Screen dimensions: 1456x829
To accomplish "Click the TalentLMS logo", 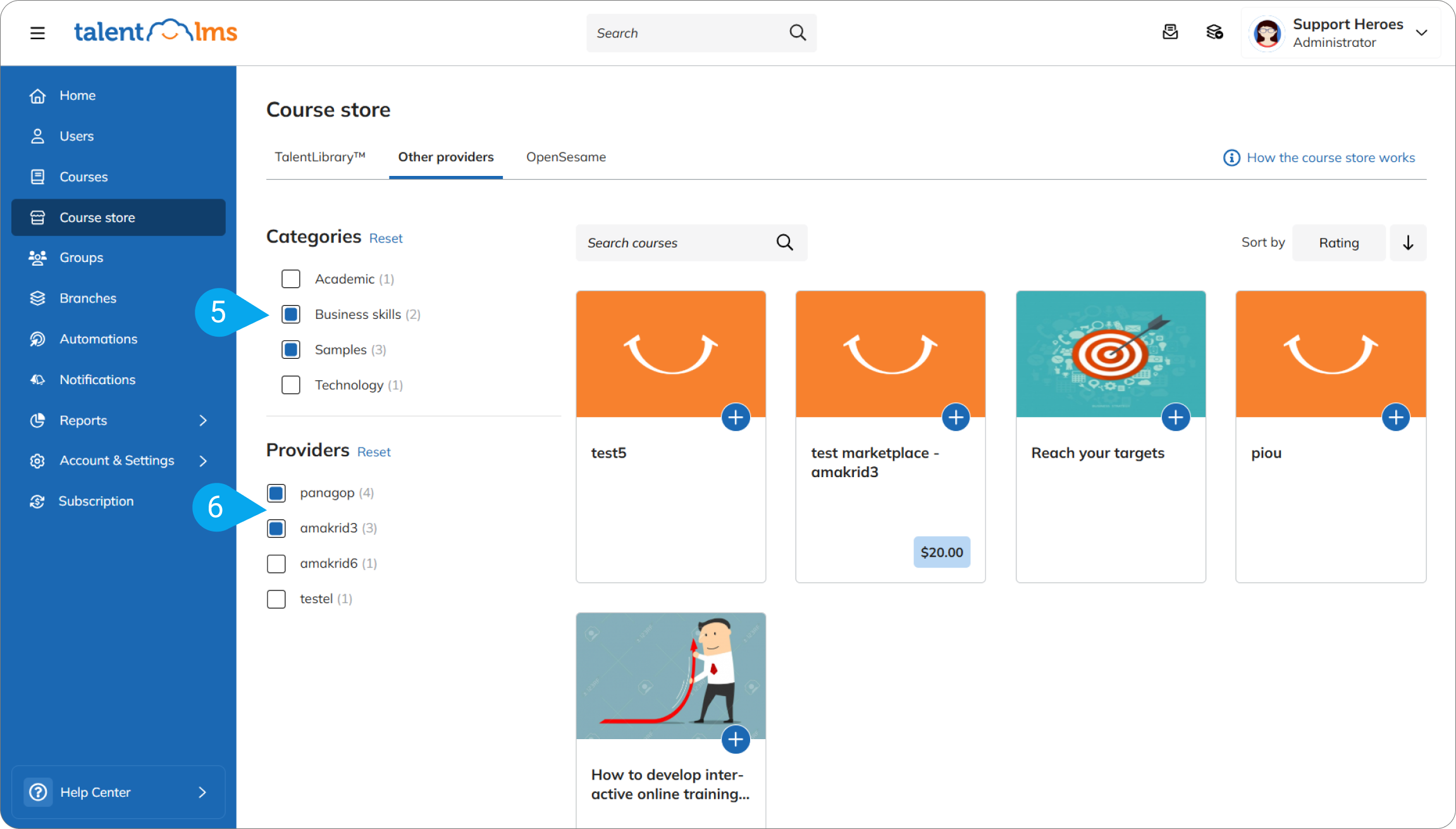I will coord(156,31).
